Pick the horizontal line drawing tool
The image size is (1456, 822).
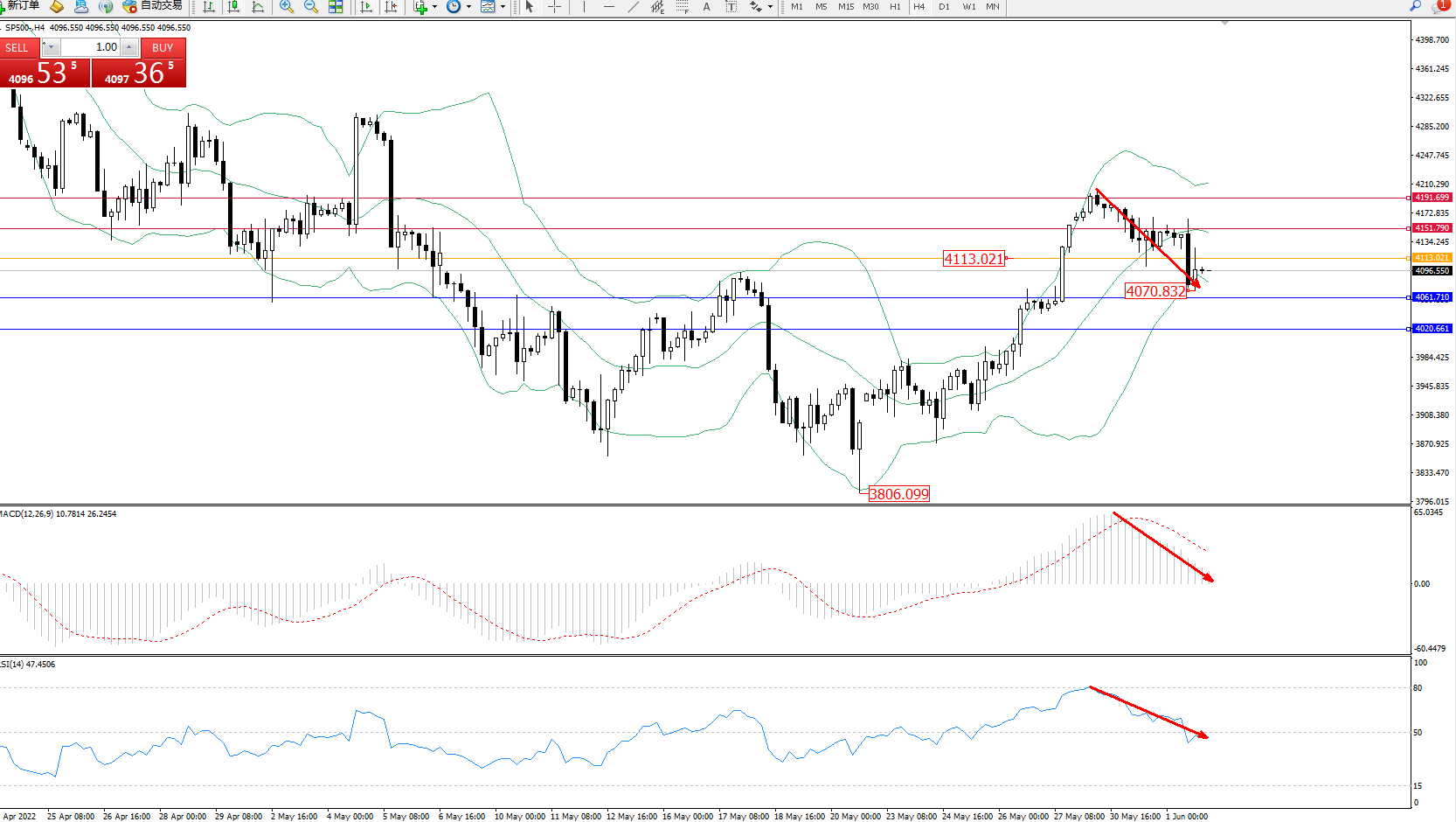(608, 7)
